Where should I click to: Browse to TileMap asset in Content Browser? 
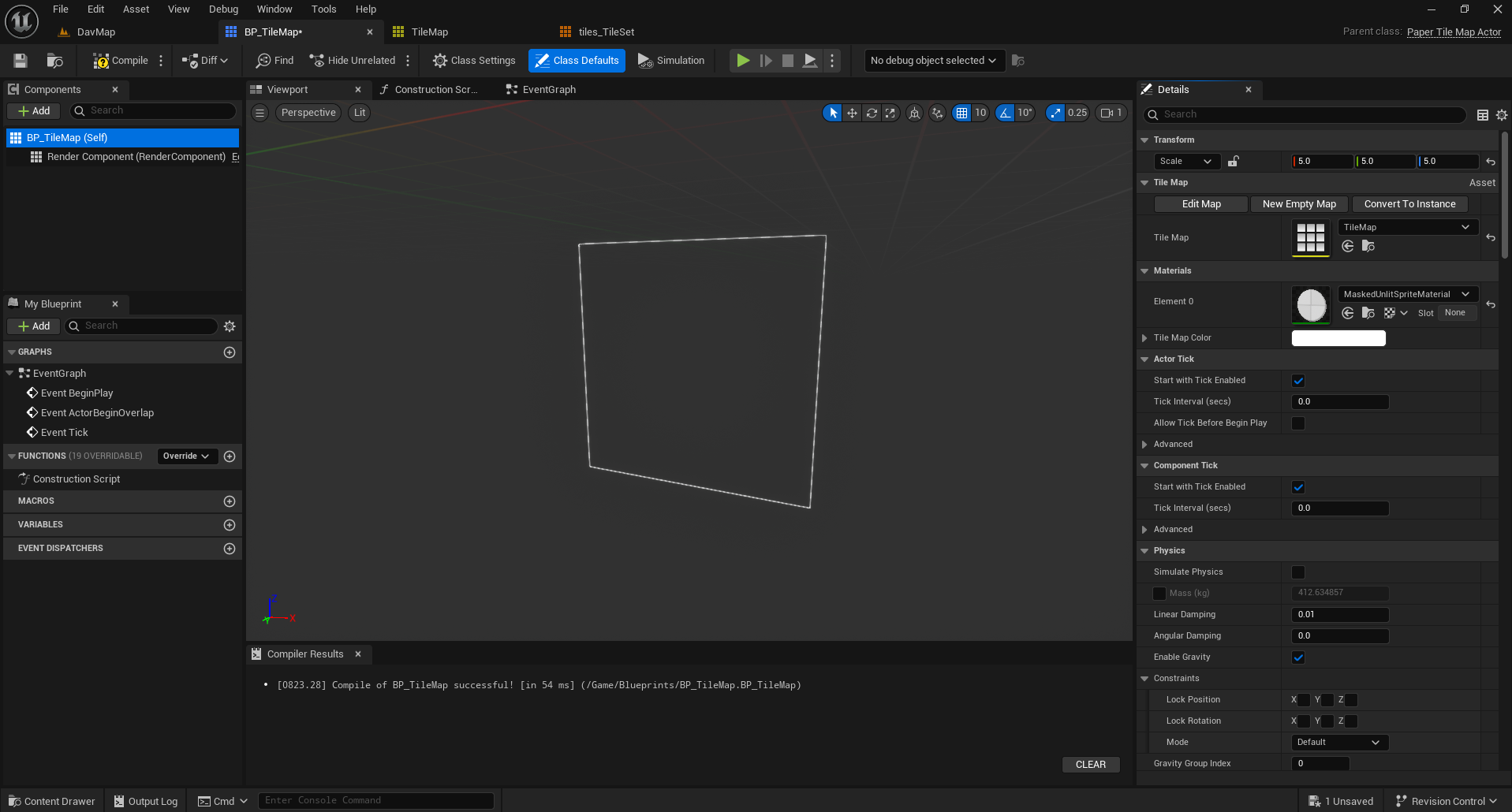[1368, 247]
